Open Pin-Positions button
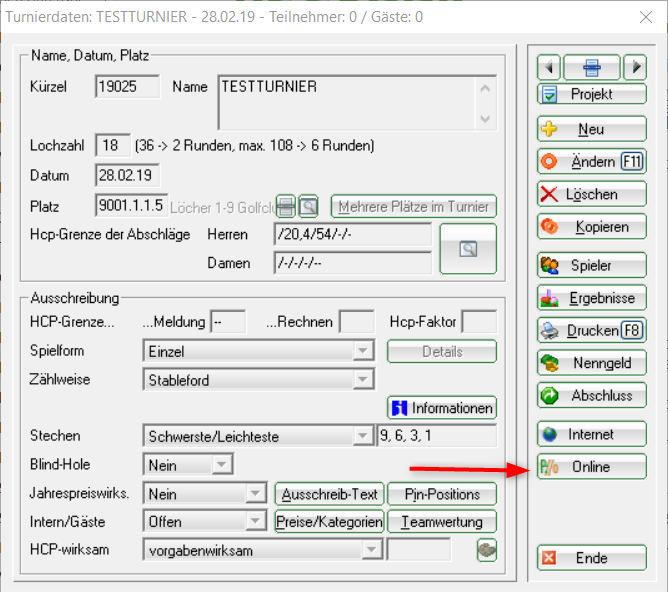The height and width of the screenshot is (592, 668). (x=442, y=494)
